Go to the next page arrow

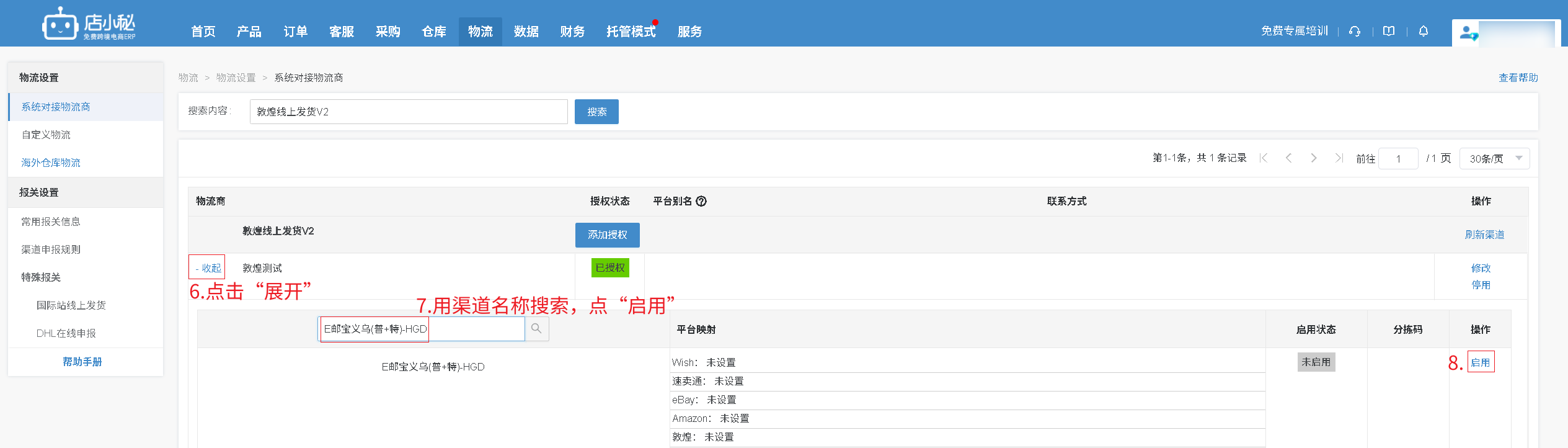1314,158
